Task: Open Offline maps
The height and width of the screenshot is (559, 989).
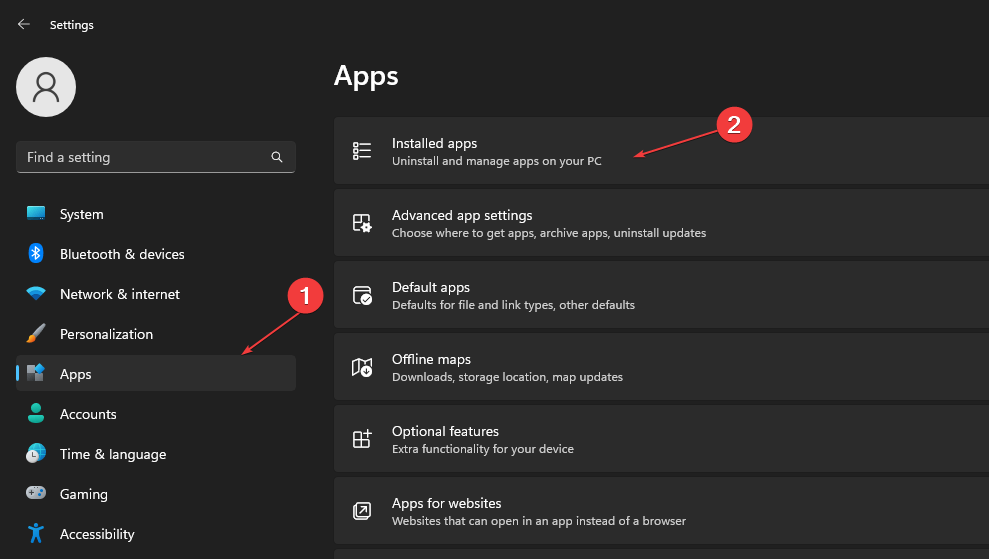Action: pyautogui.click(x=661, y=367)
